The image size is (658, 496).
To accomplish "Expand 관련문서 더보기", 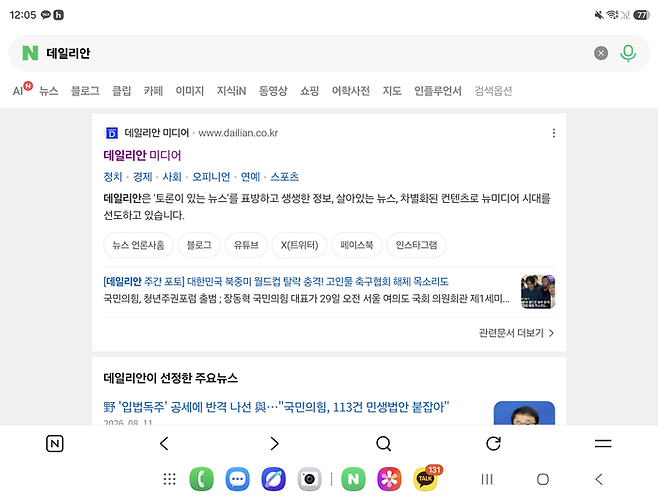I will coord(517,333).
